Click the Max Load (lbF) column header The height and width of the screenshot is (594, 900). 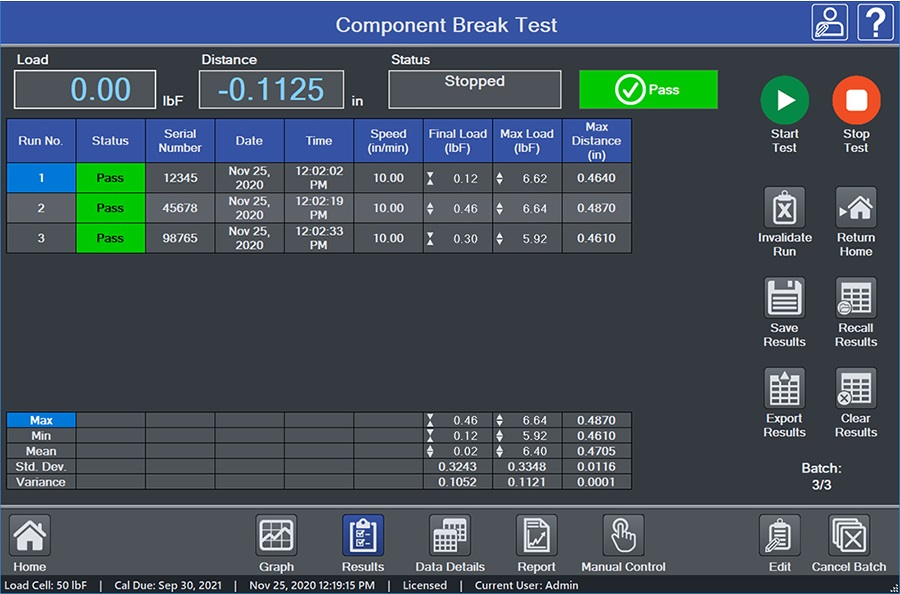click(x=527, y=141)
